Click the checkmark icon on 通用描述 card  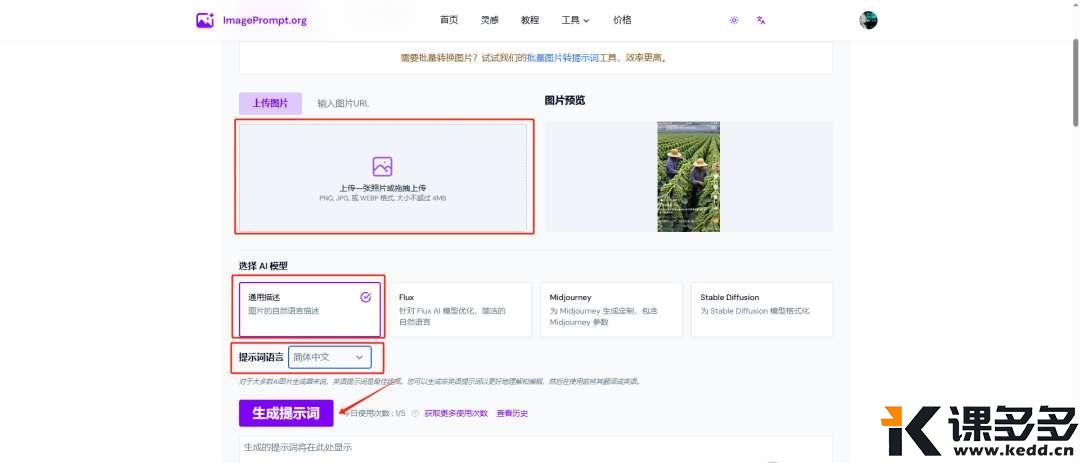[365, 297]
